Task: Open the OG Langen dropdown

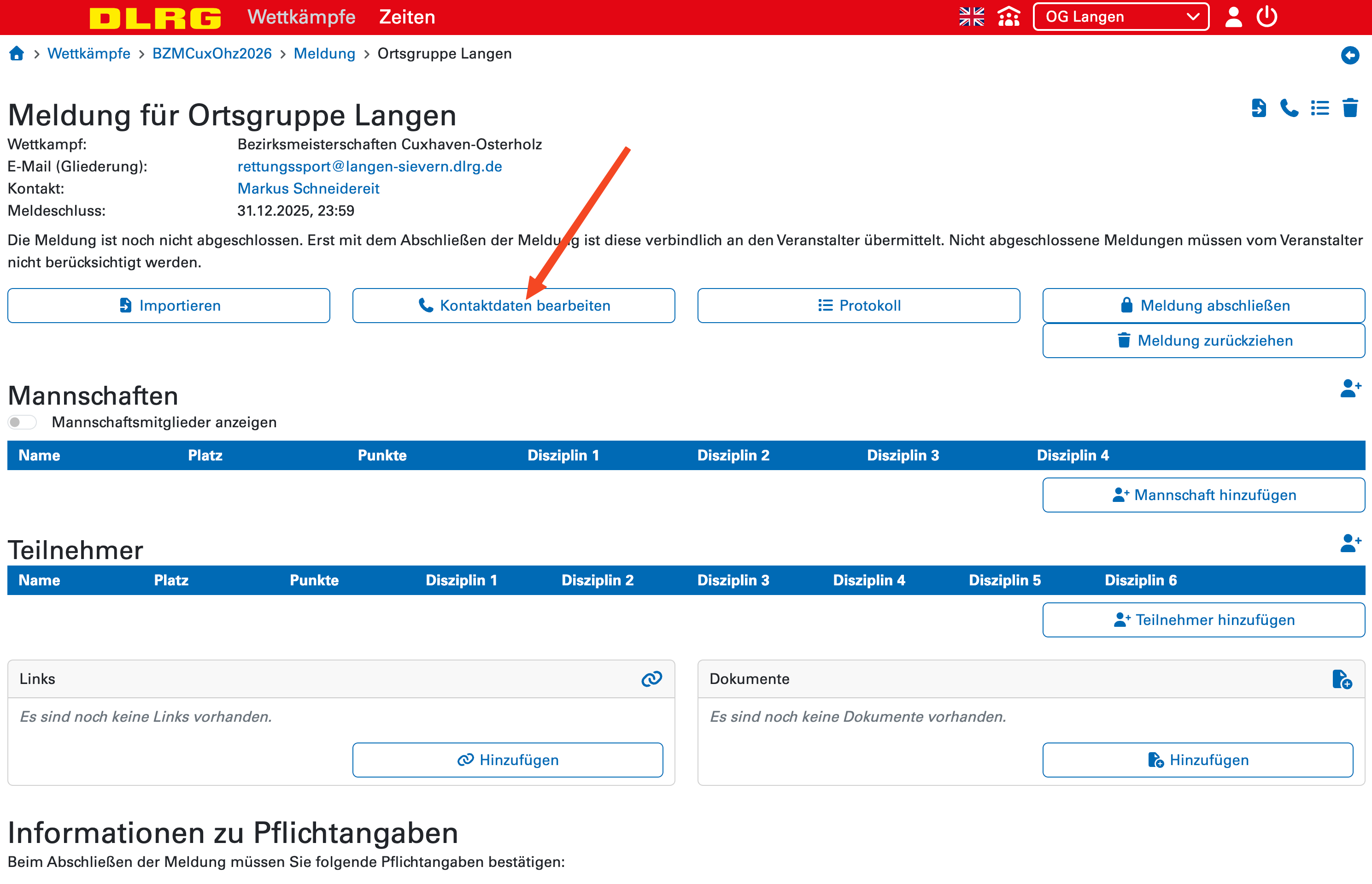Action: pos(1120,17)
